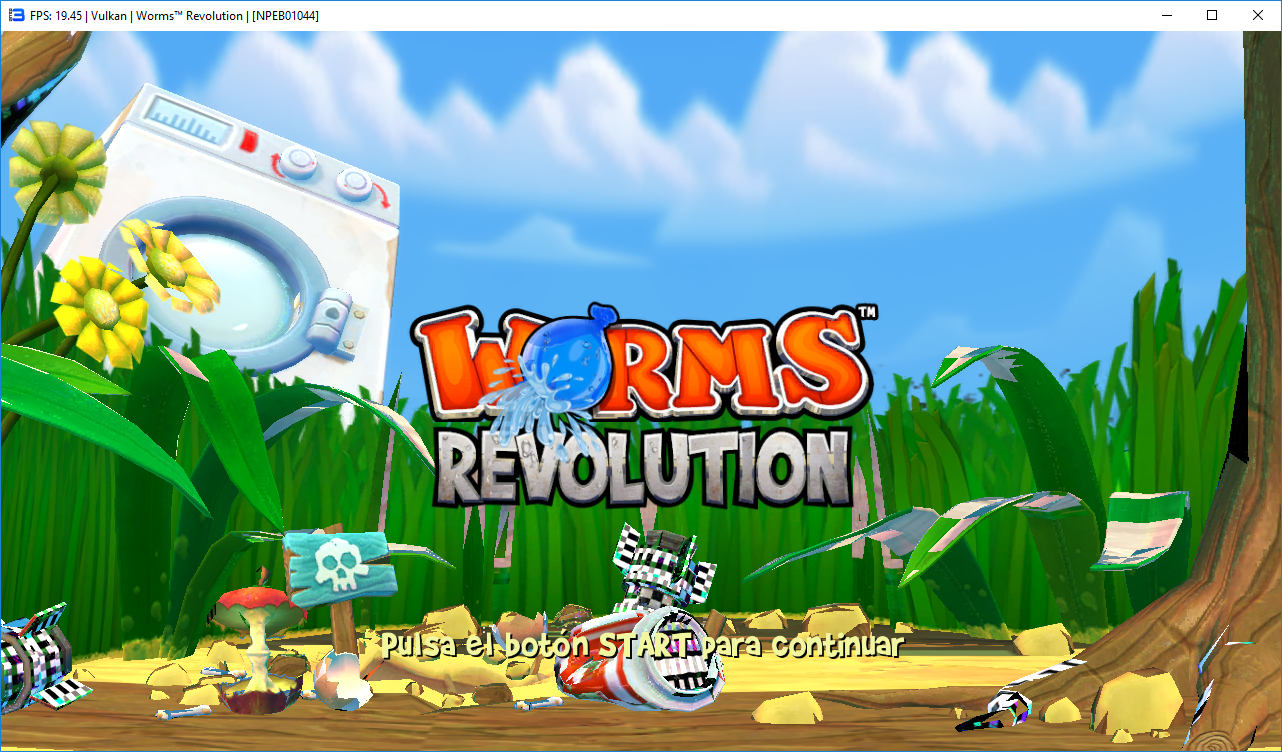Image resolution: width=1282 pixels, height=752 pixels.
Task: Click the washing machine door latch
Action: coord(328,319)
